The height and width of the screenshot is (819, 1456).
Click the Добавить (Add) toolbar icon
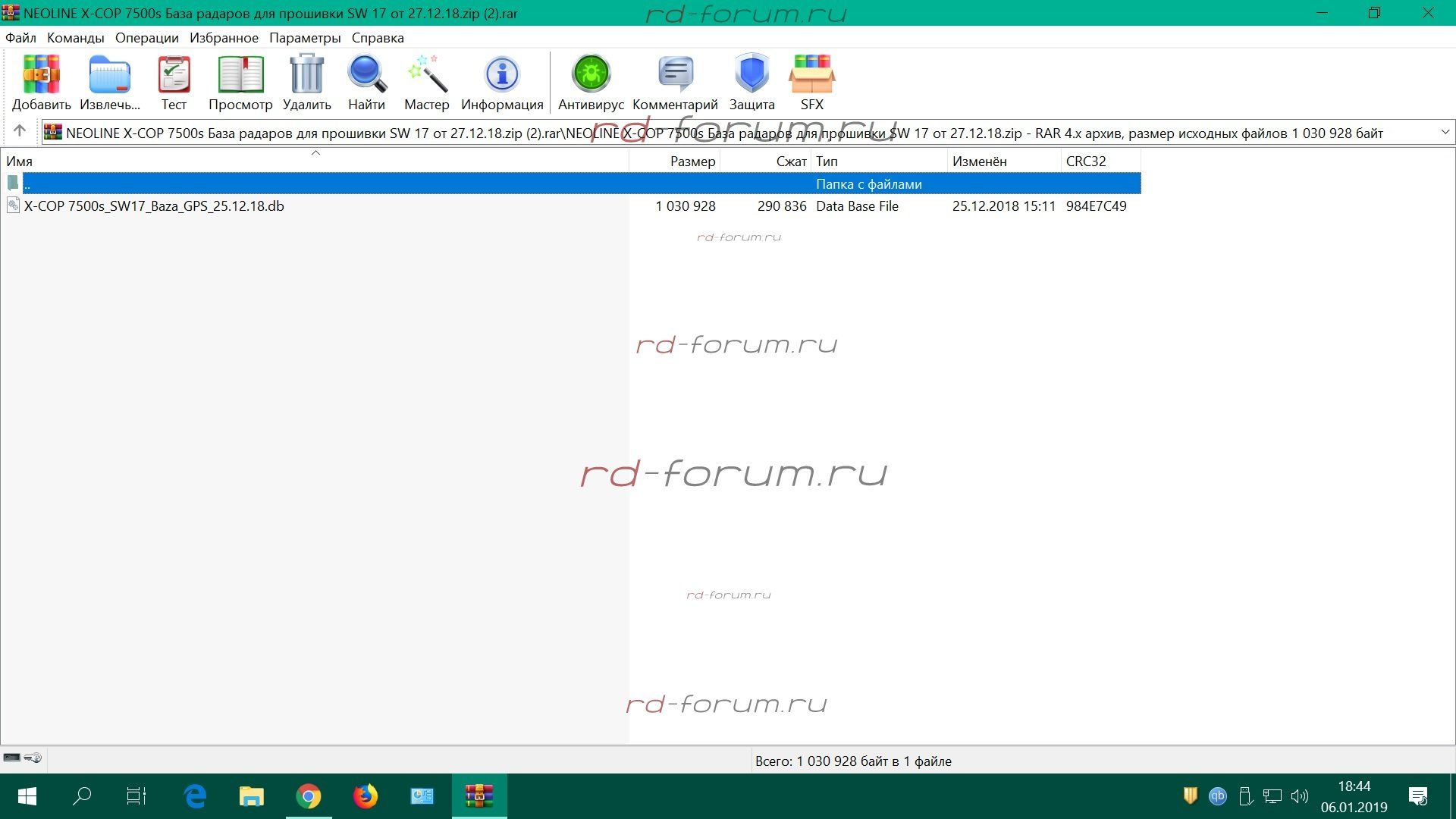(x=41, y=75)
